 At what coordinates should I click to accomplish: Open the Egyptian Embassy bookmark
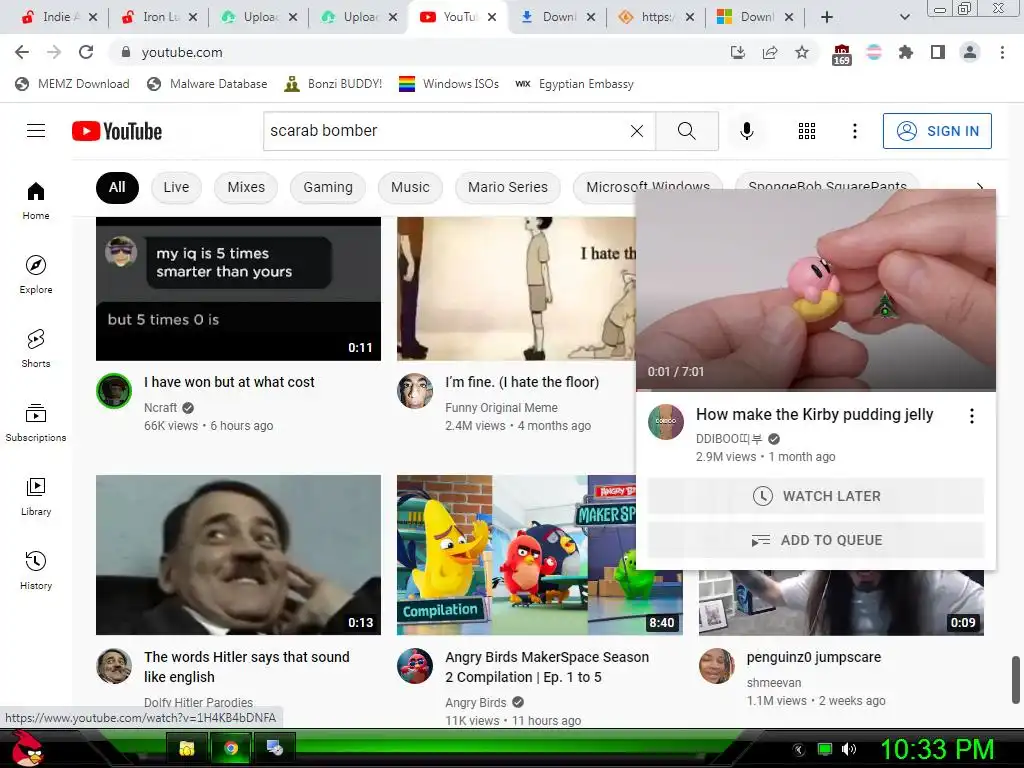[x=575, y=84]
